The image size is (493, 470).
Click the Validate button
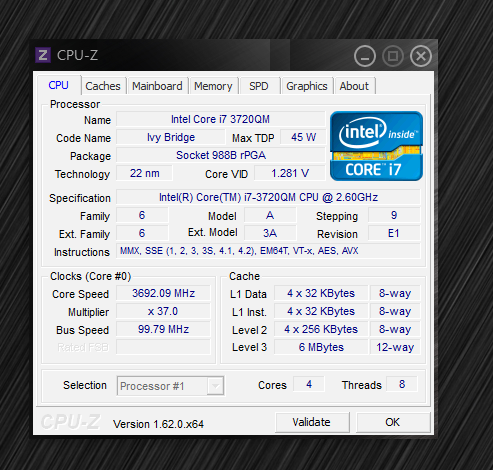312,422
